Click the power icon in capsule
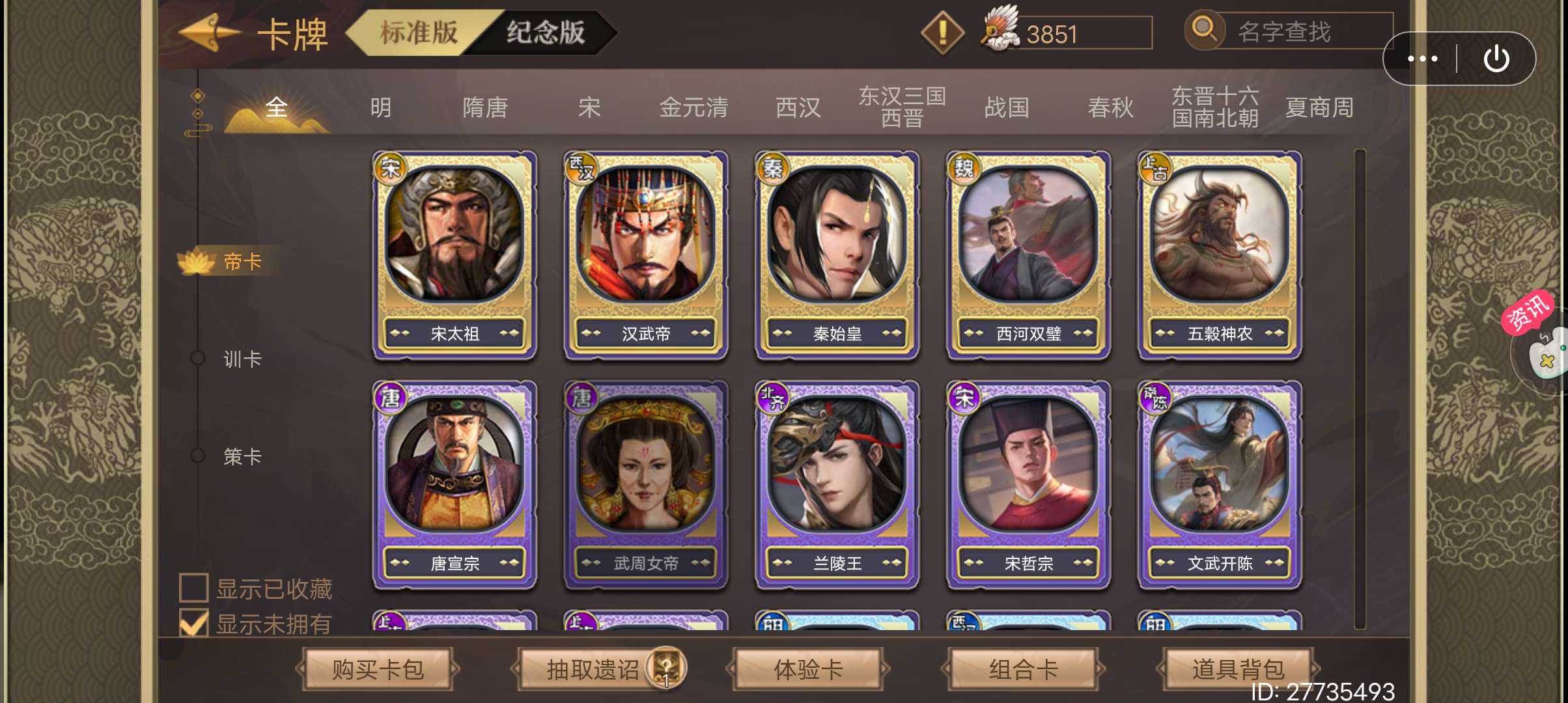This screenshot has width=1568, height=703. point(1496,59)
